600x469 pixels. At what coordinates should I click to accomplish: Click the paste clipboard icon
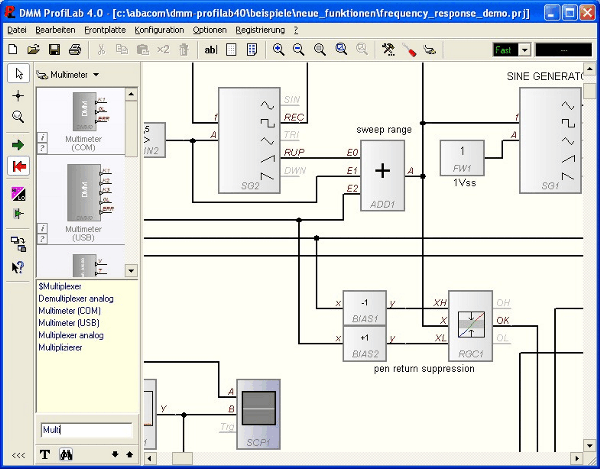click(143, 49)
